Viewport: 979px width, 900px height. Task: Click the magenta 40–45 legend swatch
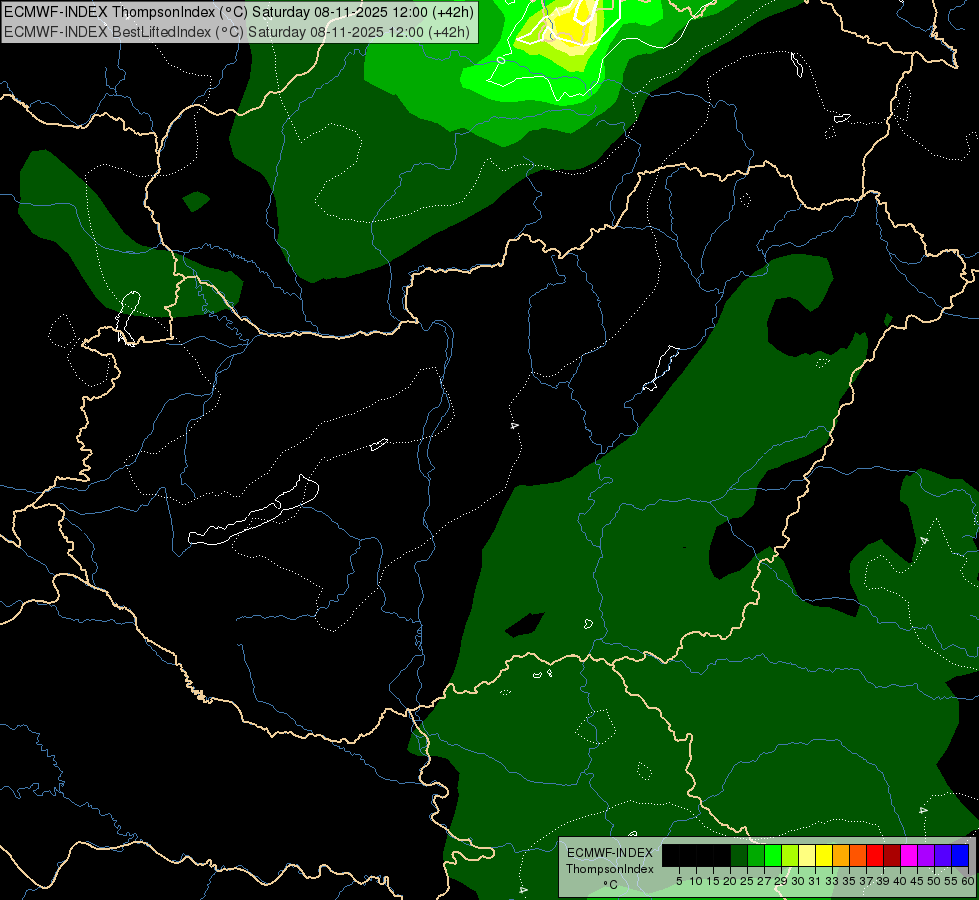pyautogui.click(x=909, y=855)
